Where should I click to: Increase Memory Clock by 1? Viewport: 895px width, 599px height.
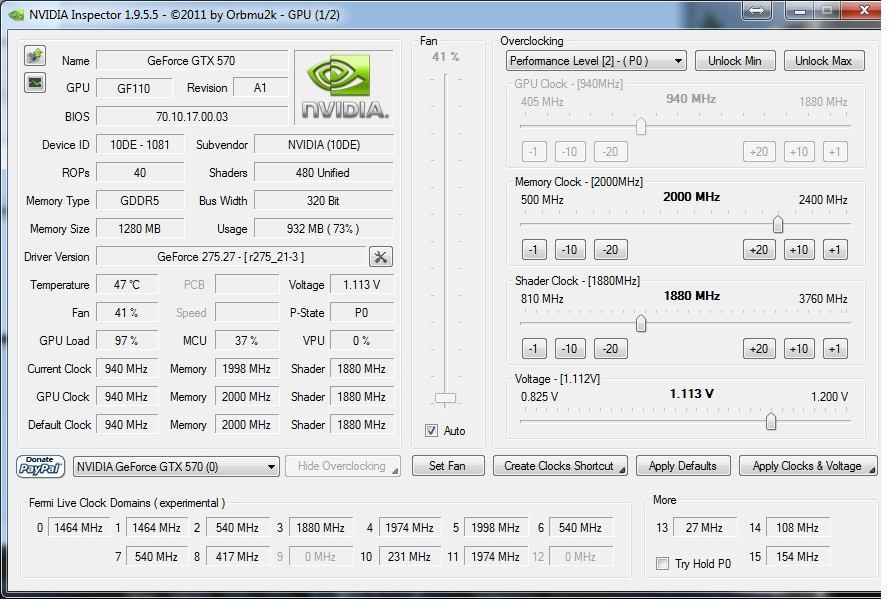(835, 250)
